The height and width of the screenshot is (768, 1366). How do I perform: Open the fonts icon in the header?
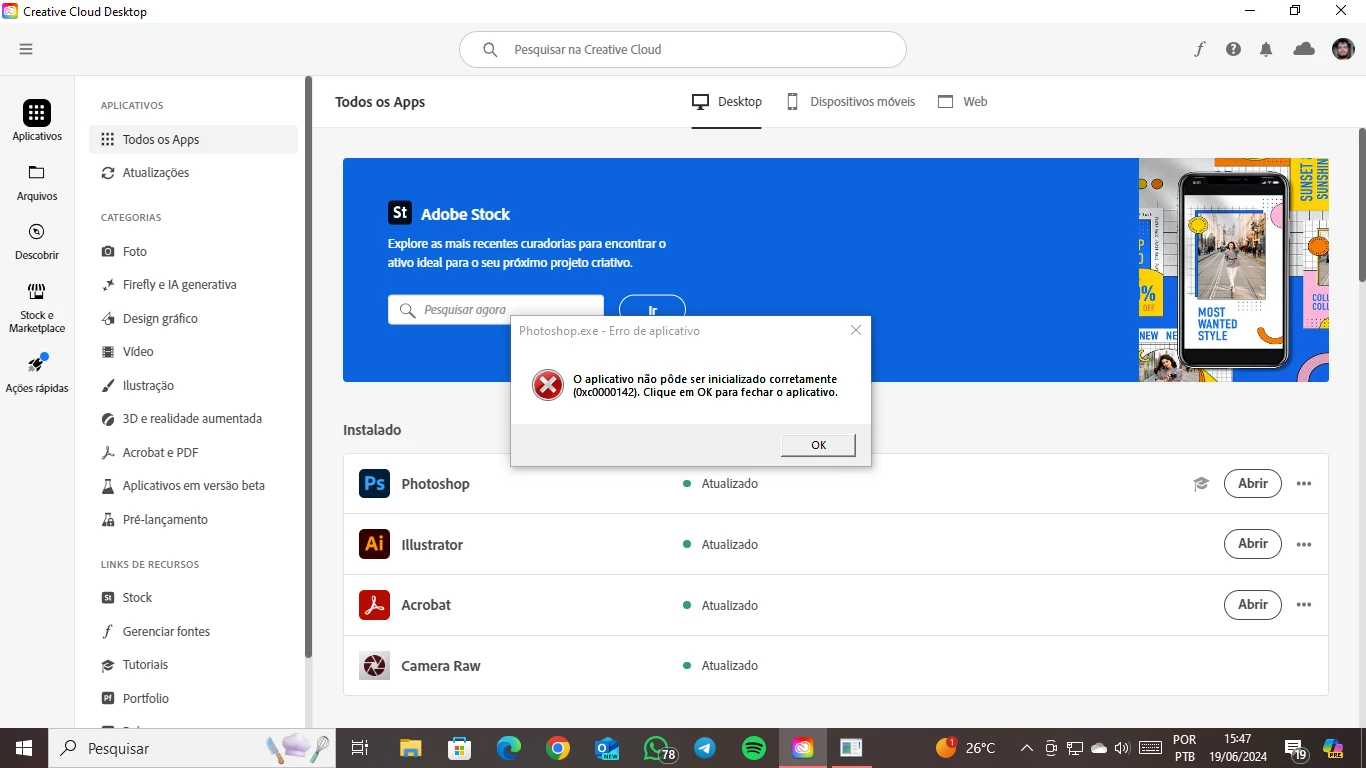(x=1200, y=49)
